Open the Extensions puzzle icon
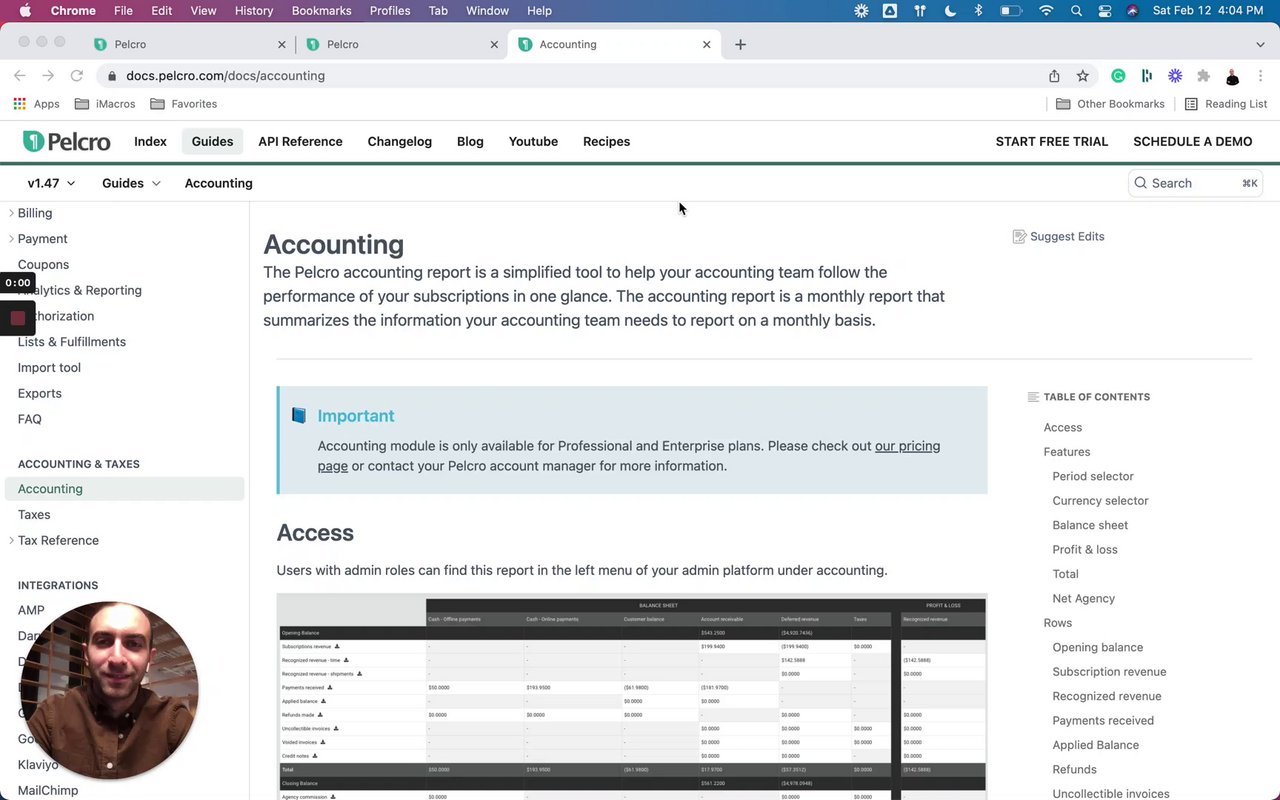Image resolution: width=1280 pixels, height=800 pixels. [1204, 76]
